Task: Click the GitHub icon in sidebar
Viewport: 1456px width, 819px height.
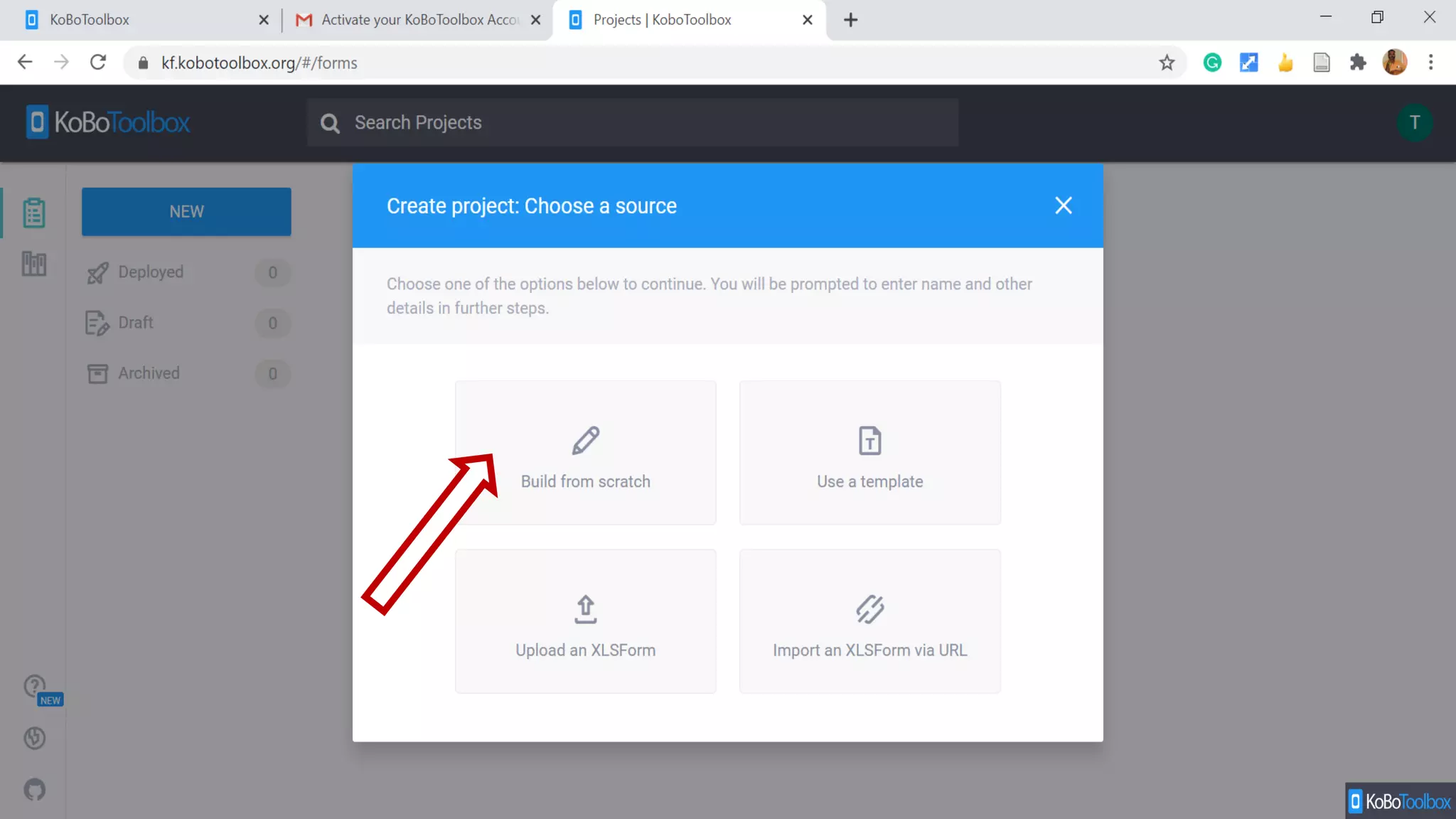Action: (x=35, y=789)
